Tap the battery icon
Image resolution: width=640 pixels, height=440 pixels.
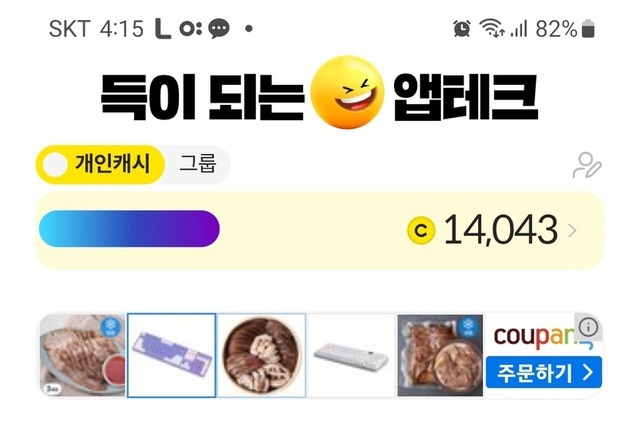[x=588, y=28]
